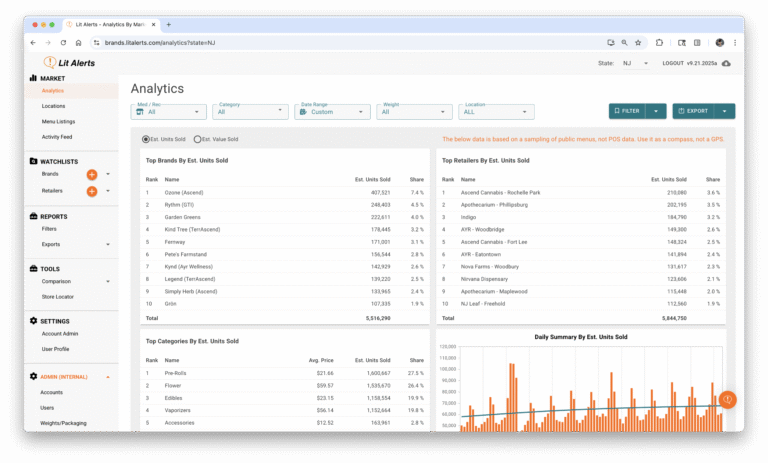Open Menu Listings in the sidebar
This screenshot has width=768, height=463.
tap(57, 121)
